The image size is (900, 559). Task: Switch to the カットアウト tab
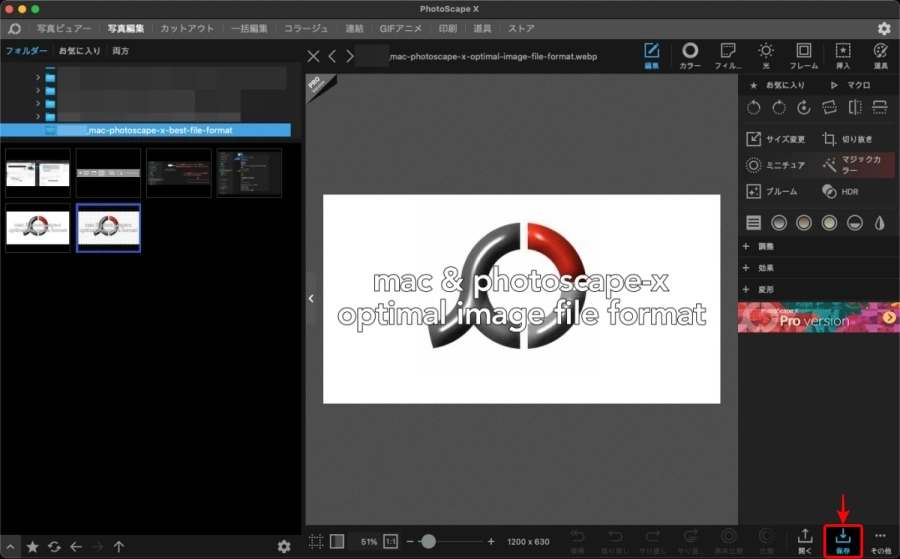click(187, 28)
